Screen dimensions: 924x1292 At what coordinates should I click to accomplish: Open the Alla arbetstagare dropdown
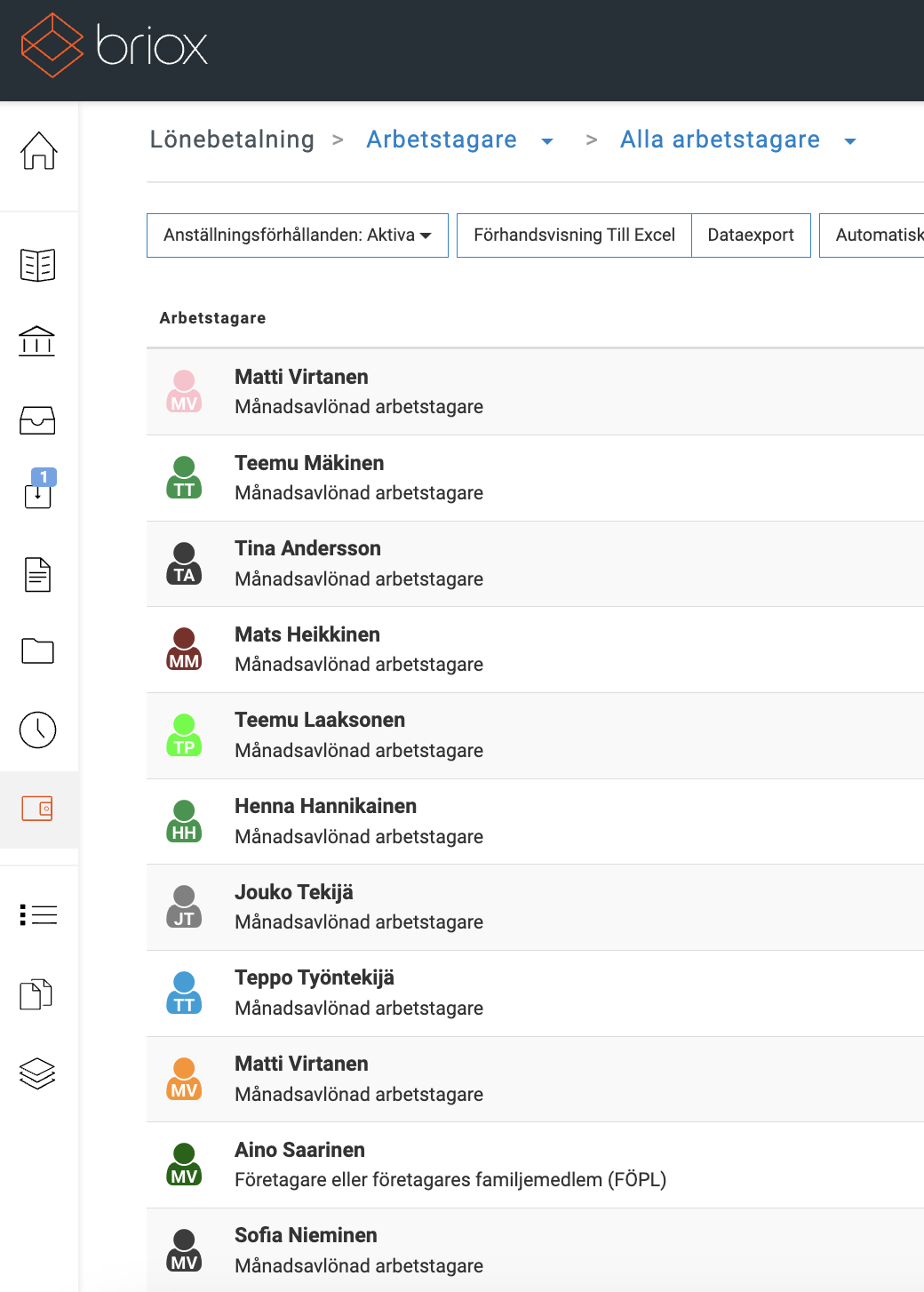click(x=850, y=140)
